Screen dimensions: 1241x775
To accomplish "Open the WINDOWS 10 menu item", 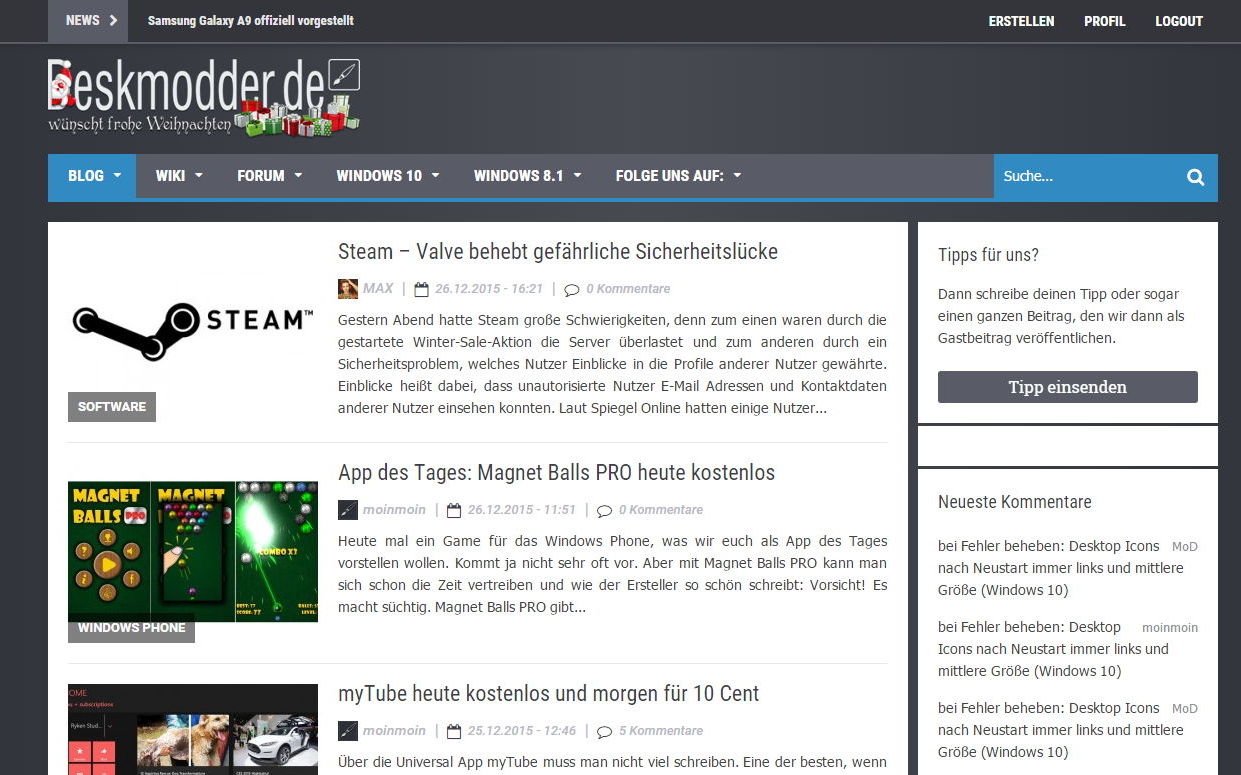I will click(379, 176).
